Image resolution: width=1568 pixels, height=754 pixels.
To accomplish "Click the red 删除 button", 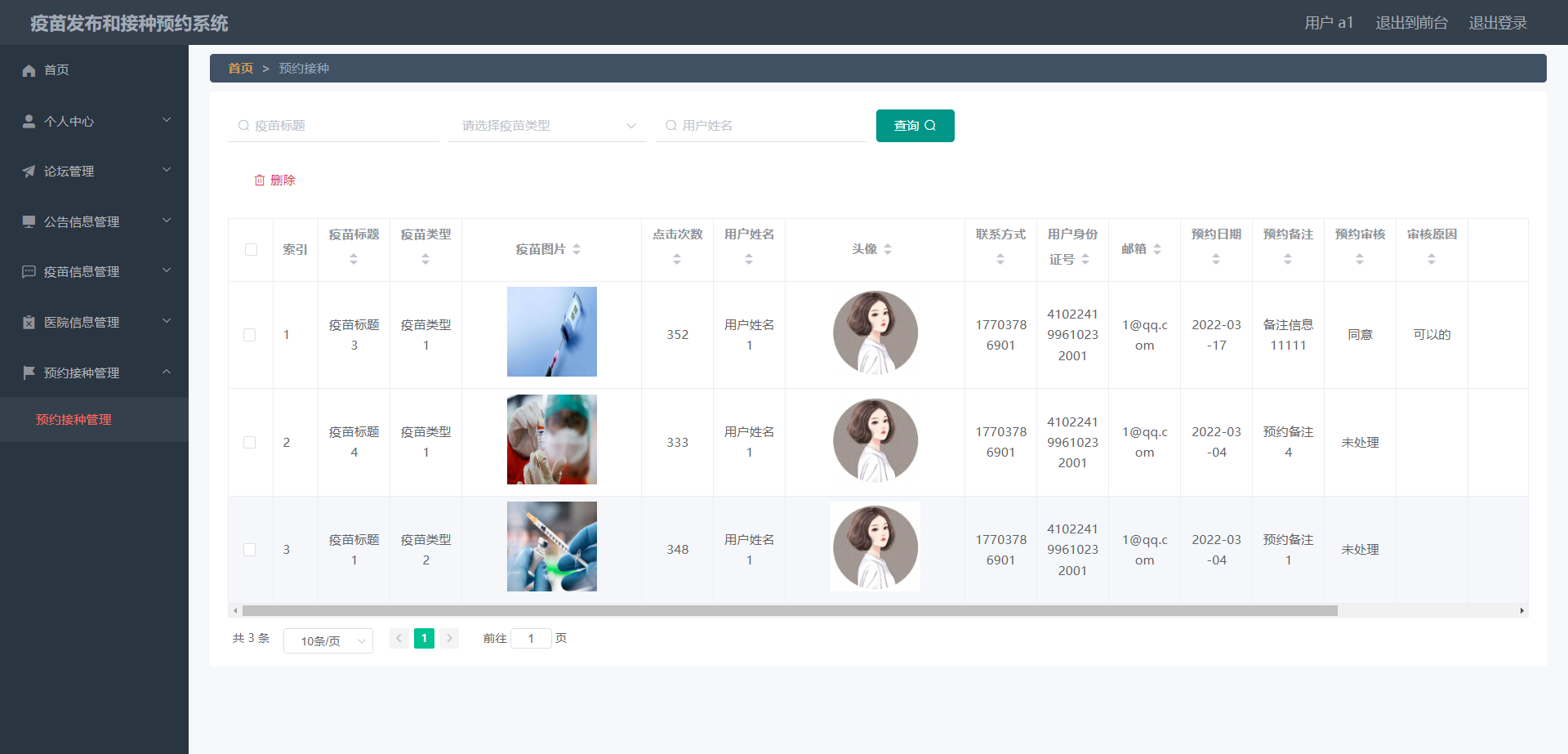I will point(275,181).
